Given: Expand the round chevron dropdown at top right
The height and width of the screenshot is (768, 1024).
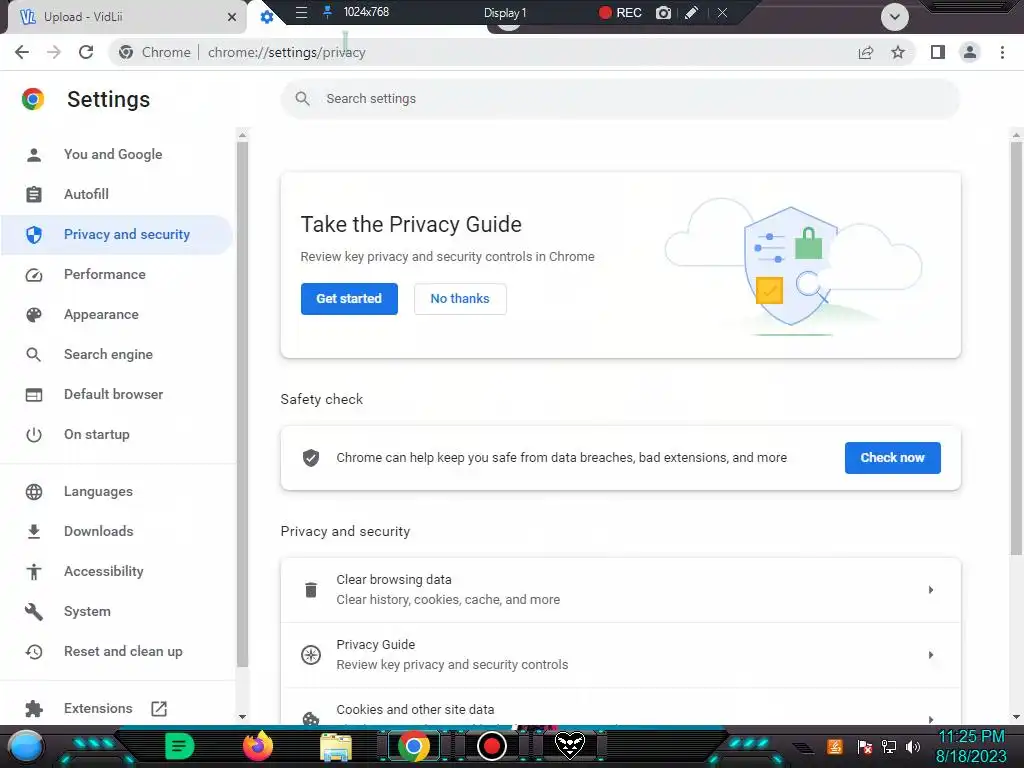Looking at the screenshot, I should click(x=895, y=17).
